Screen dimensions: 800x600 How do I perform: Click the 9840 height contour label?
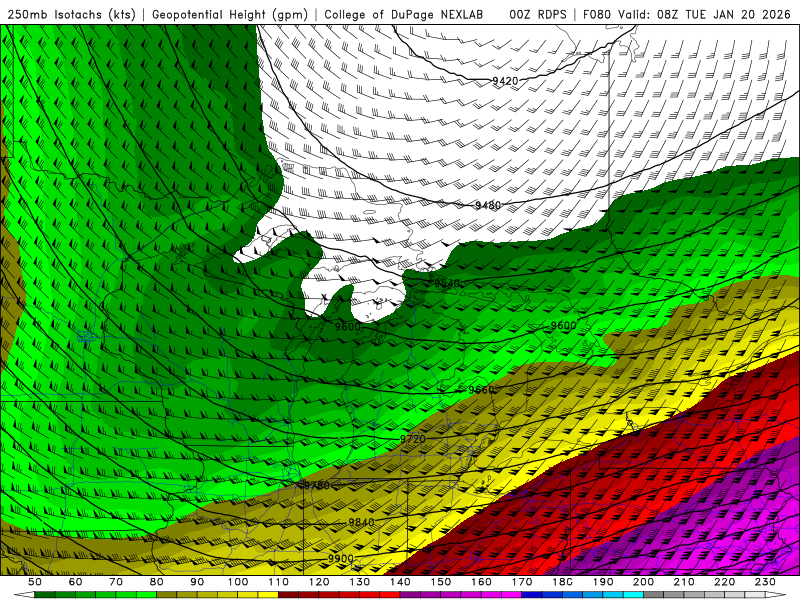coord(361,522)
